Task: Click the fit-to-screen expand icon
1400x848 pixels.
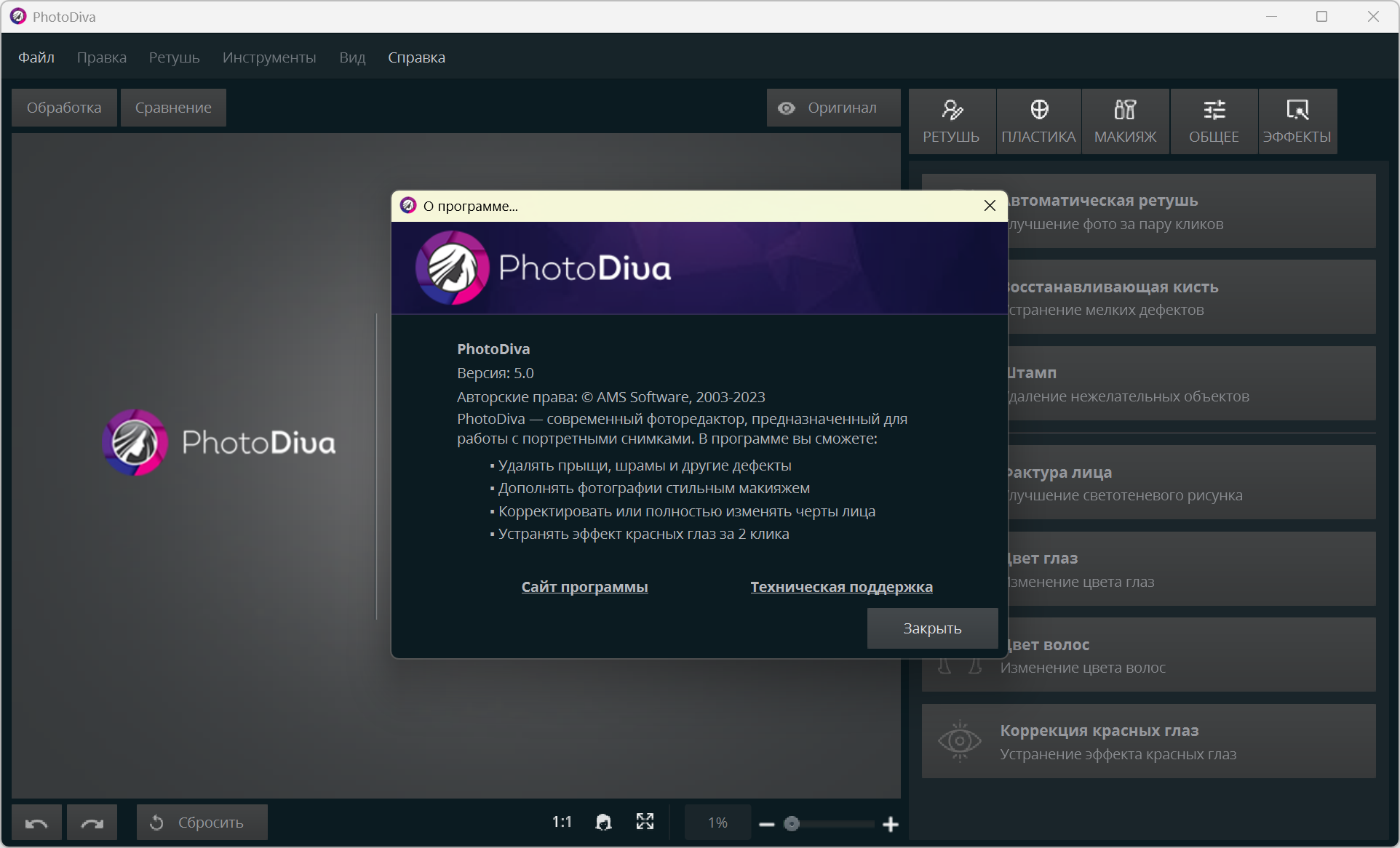Action: (645, 822)
